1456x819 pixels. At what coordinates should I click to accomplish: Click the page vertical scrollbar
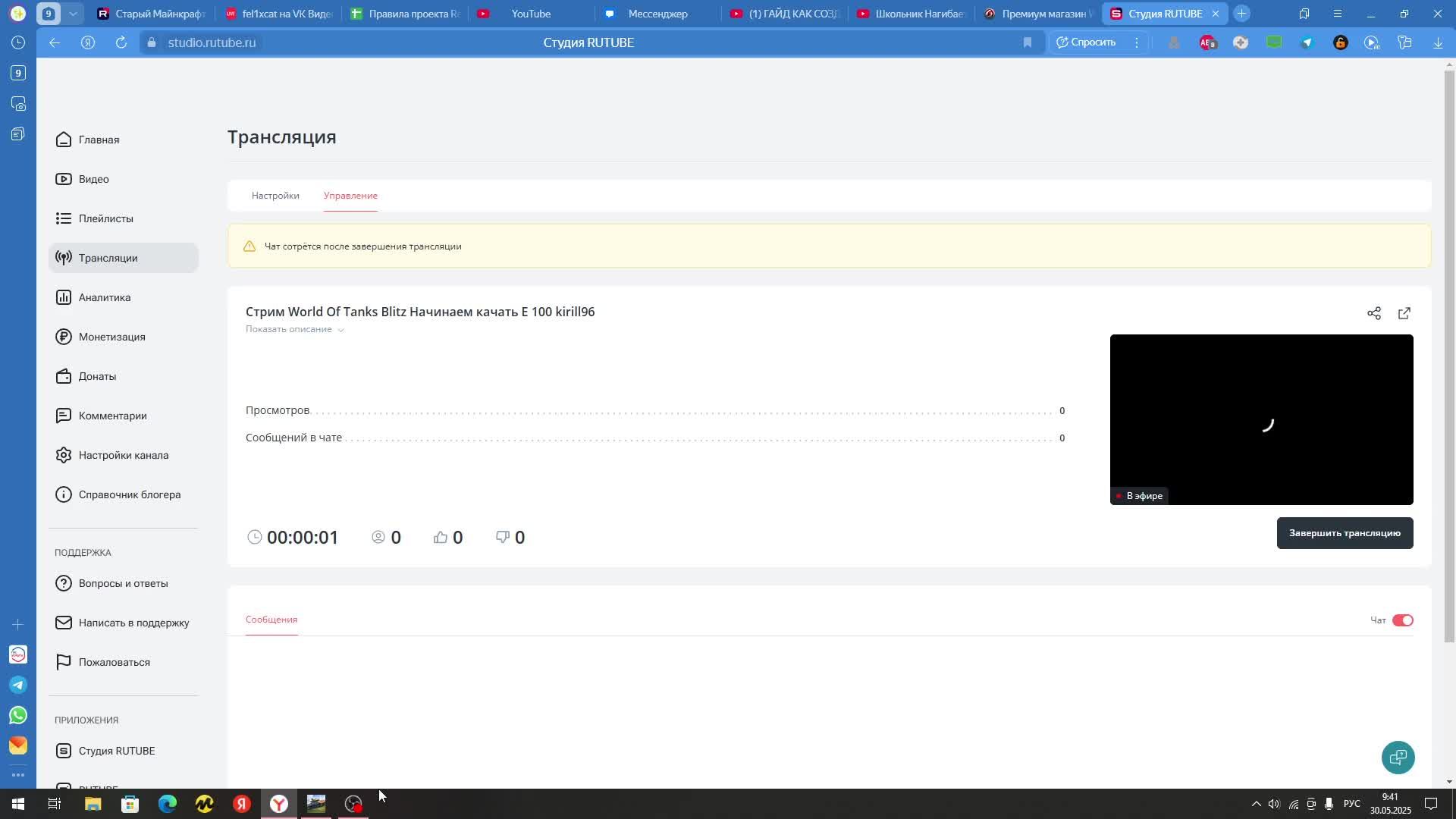[1449, 356]
